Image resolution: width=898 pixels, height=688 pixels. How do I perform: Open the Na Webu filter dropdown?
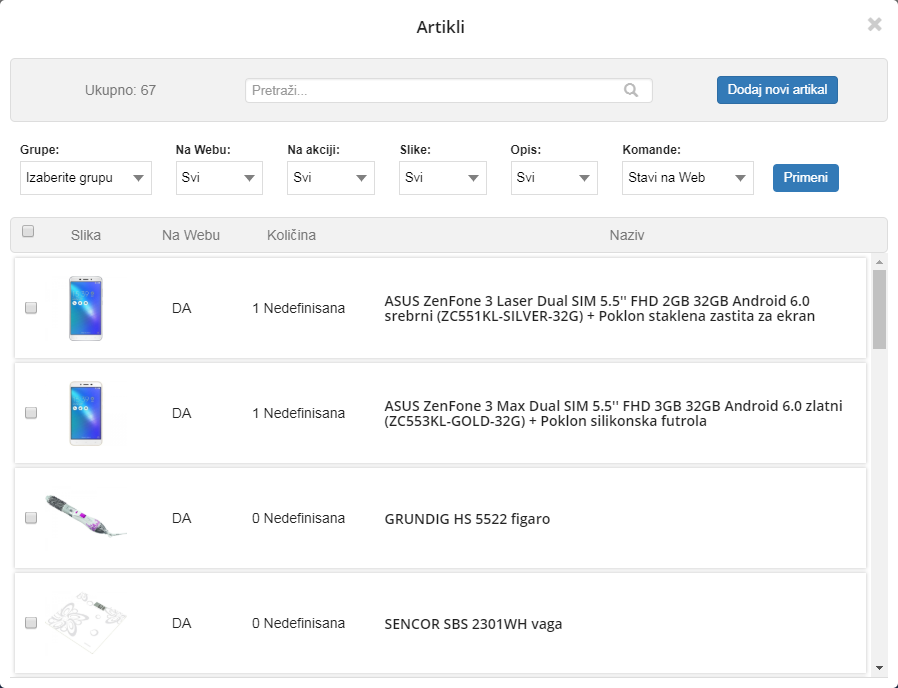(x=219, y=178)
